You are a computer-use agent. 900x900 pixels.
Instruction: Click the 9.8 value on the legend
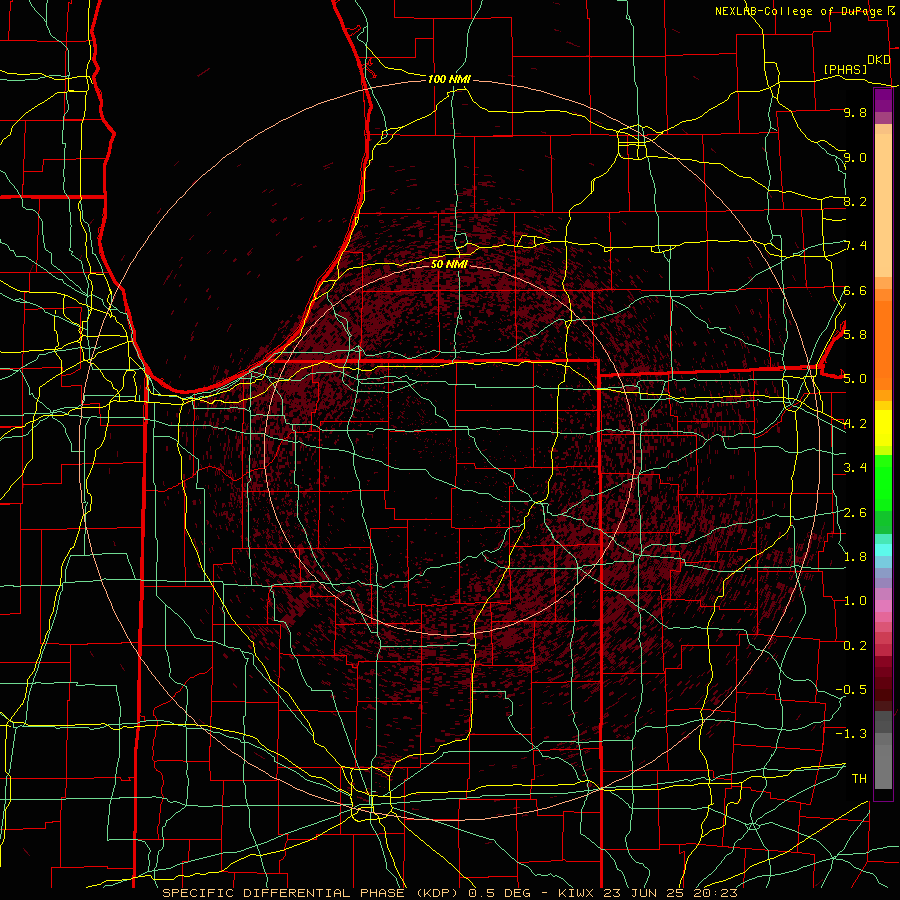tap(855, 112)
